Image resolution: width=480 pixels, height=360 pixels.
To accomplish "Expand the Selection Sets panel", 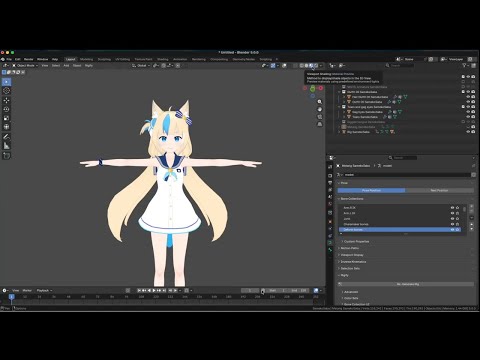I will (x=349, y=268).
